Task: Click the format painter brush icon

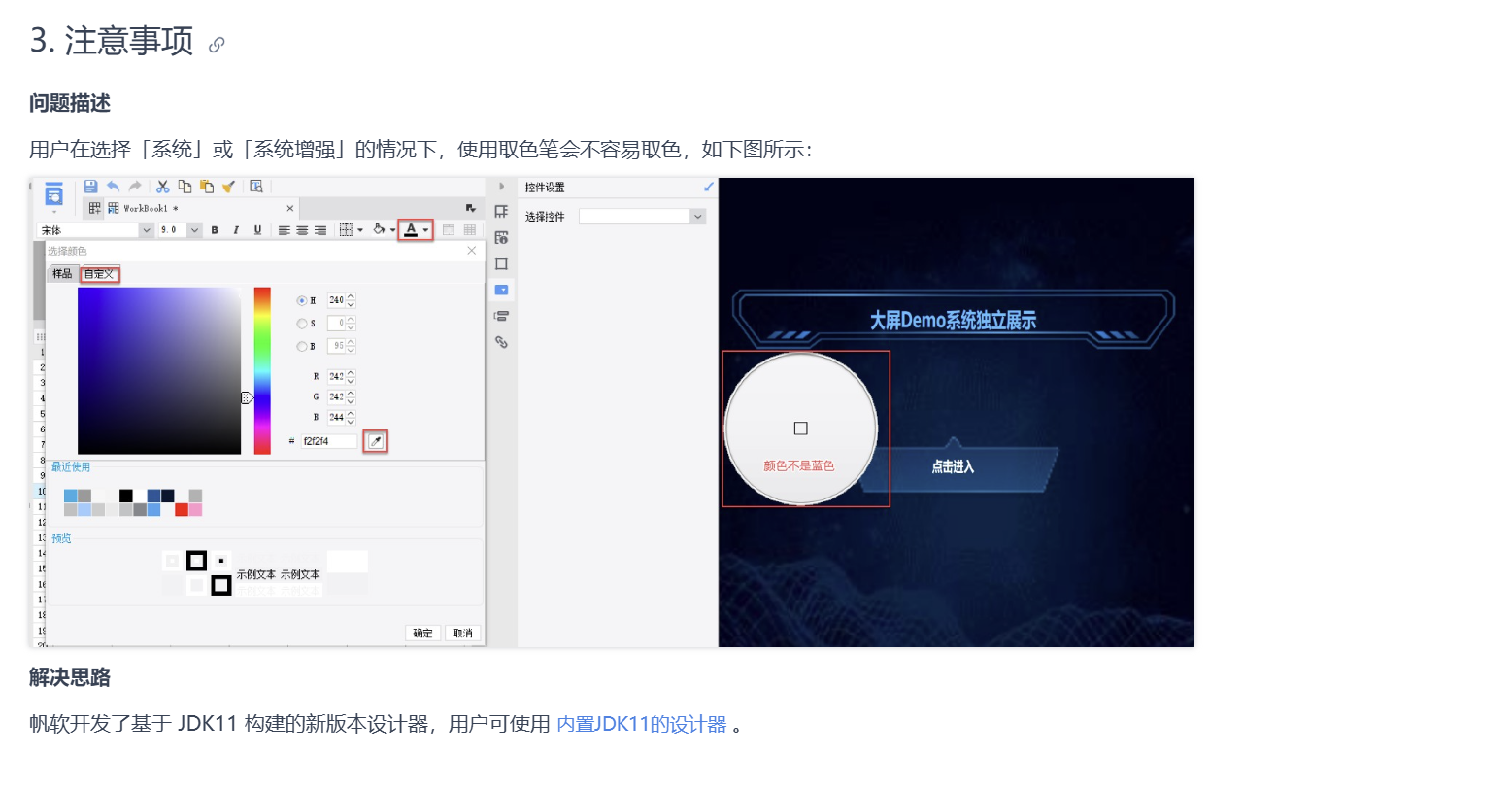Action: (228, 187)
